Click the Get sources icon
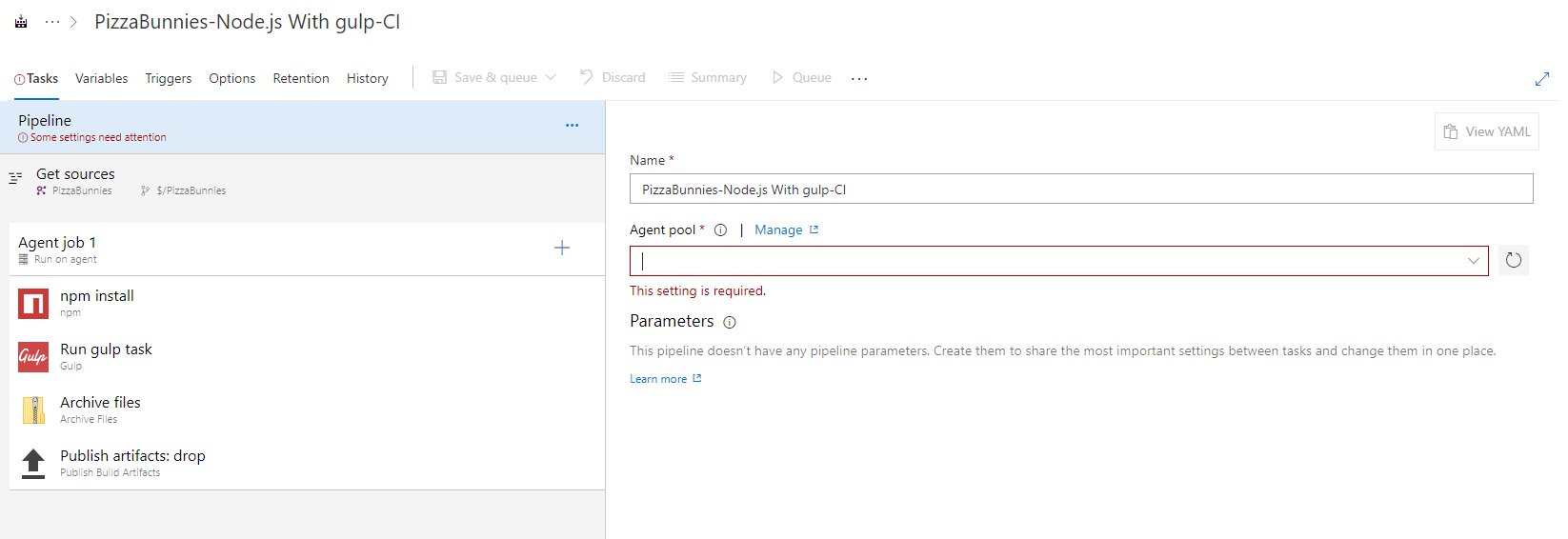The image size is (1568, 539). point(15,178)
